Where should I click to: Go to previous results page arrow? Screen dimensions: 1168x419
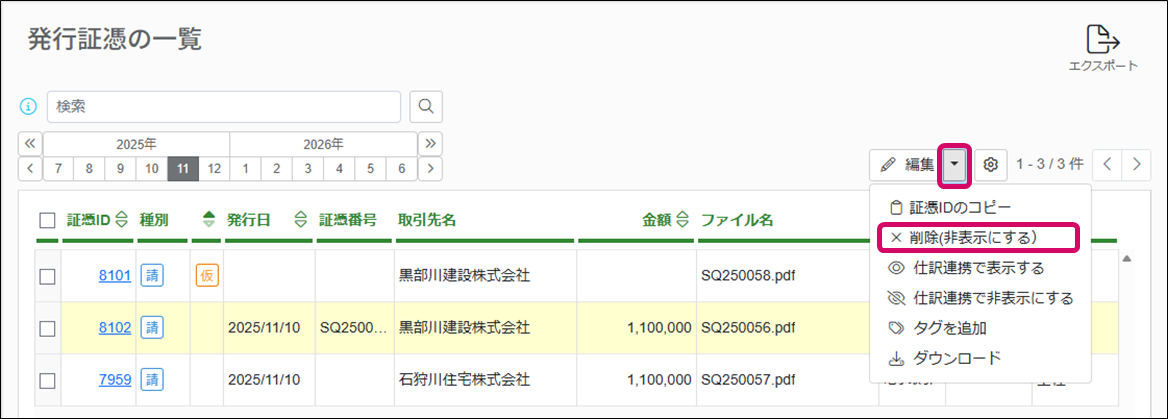1108,164
